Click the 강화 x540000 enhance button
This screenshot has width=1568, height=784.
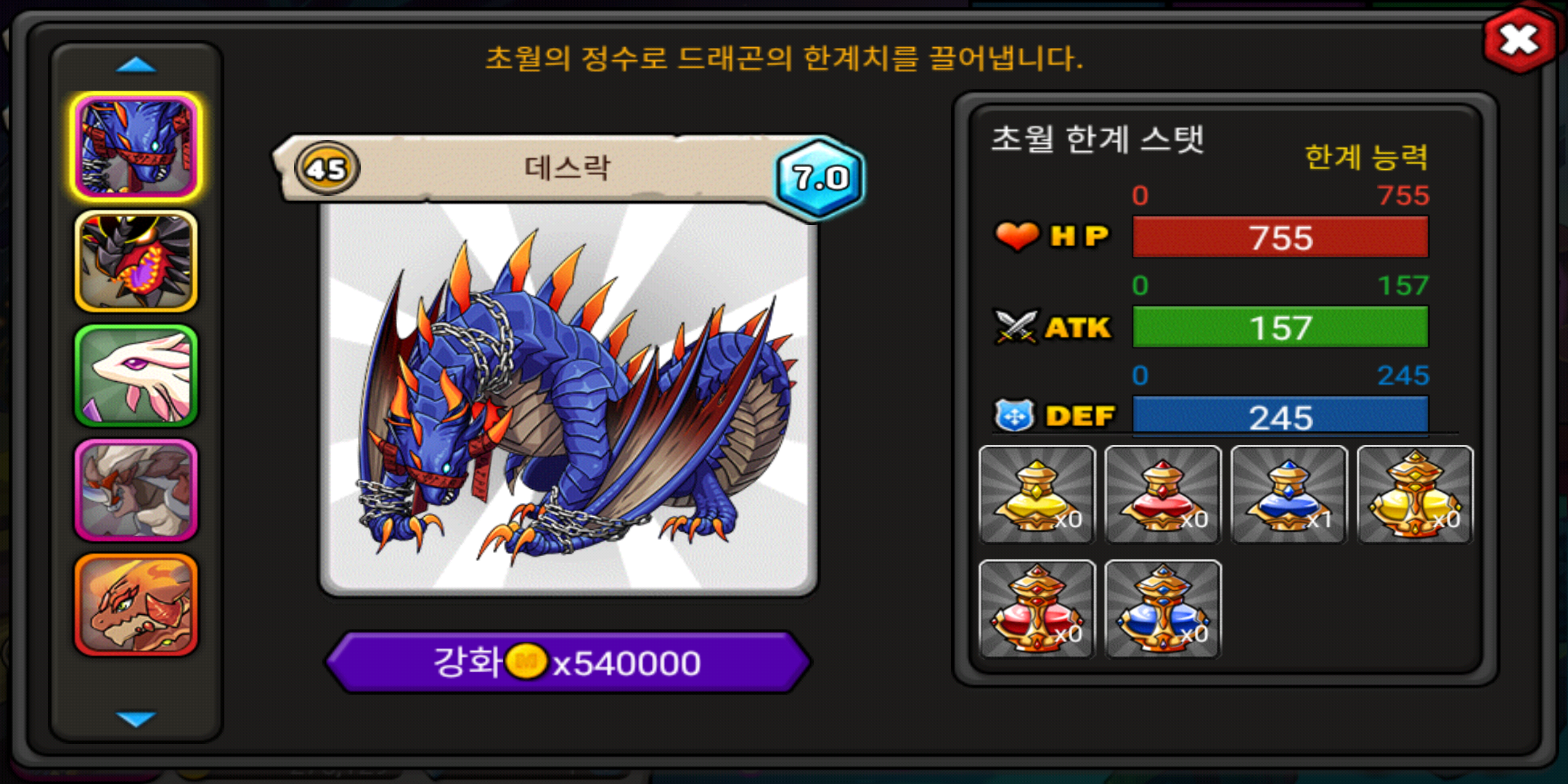568,662
